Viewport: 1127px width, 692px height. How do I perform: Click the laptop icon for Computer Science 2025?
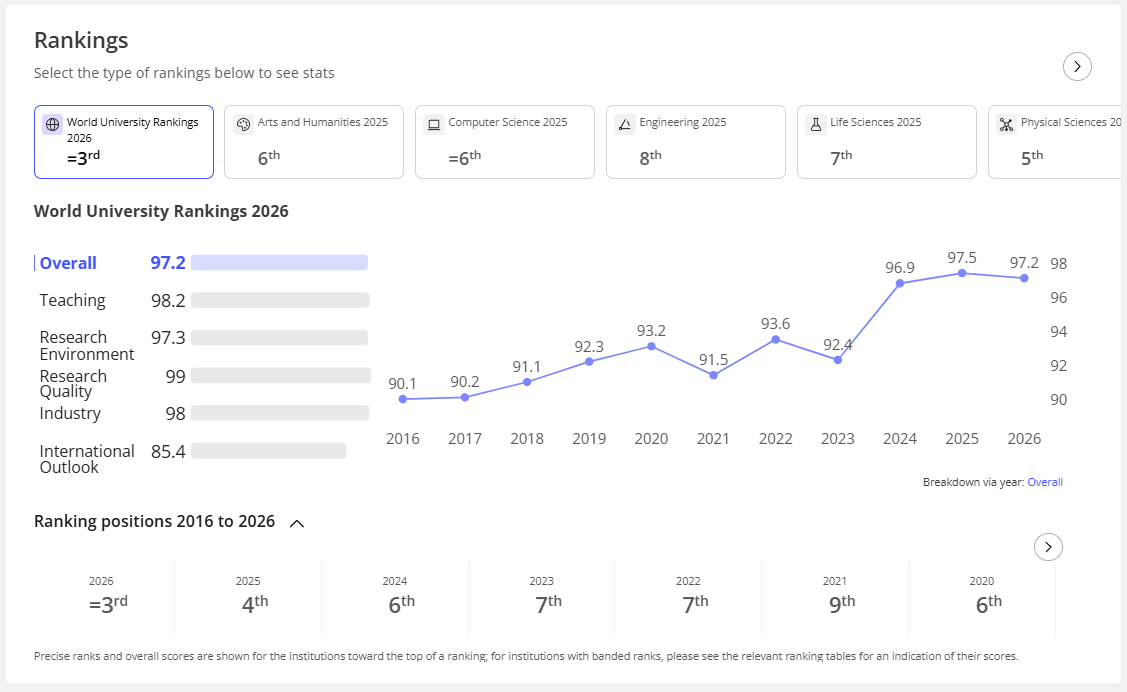click(434, 124)
